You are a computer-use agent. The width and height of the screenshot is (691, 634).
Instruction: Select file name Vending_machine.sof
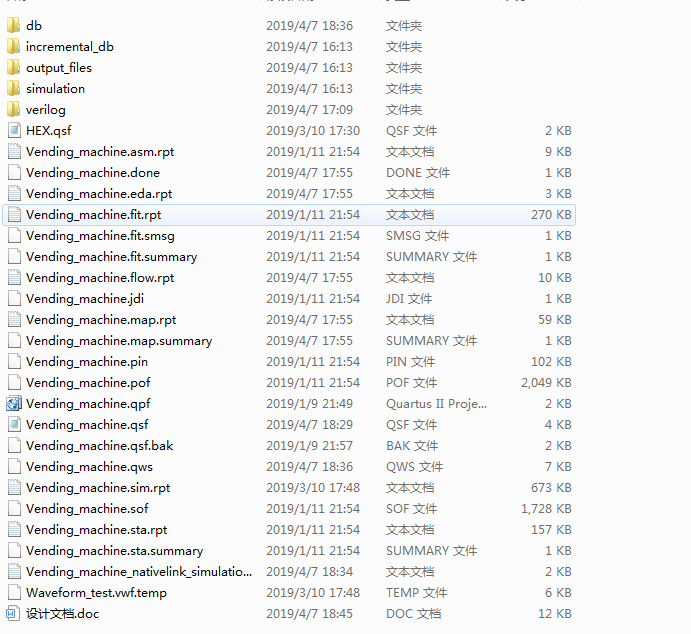tap(87, 509)
